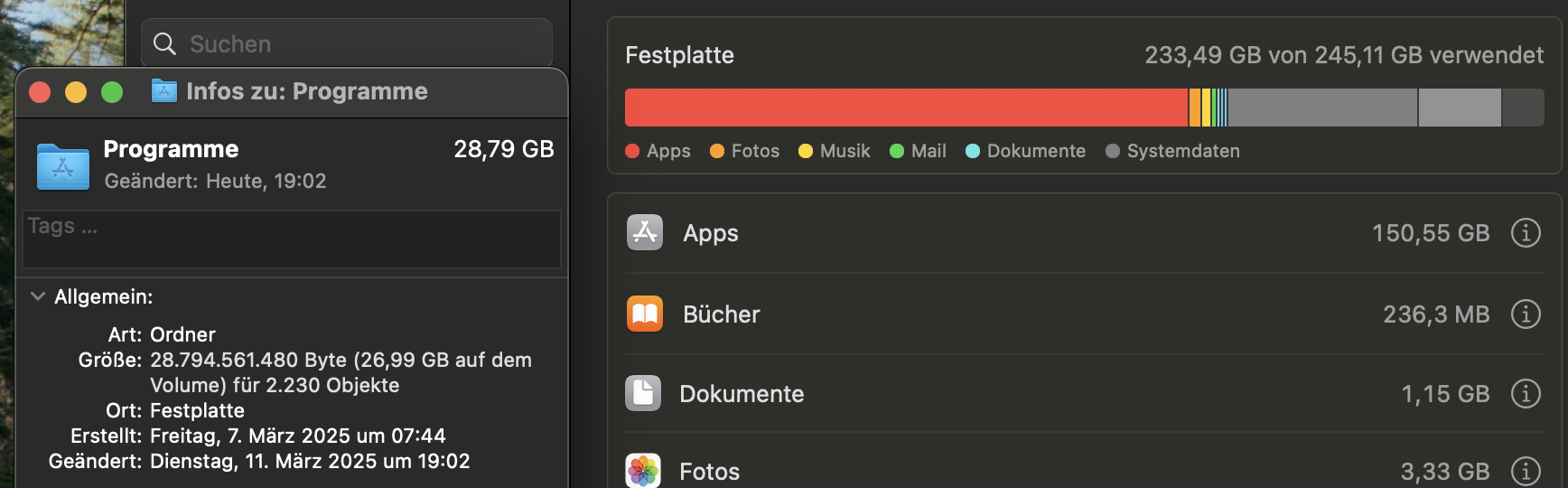
Task: Click the Dokumente file icon
Action: 643,393
